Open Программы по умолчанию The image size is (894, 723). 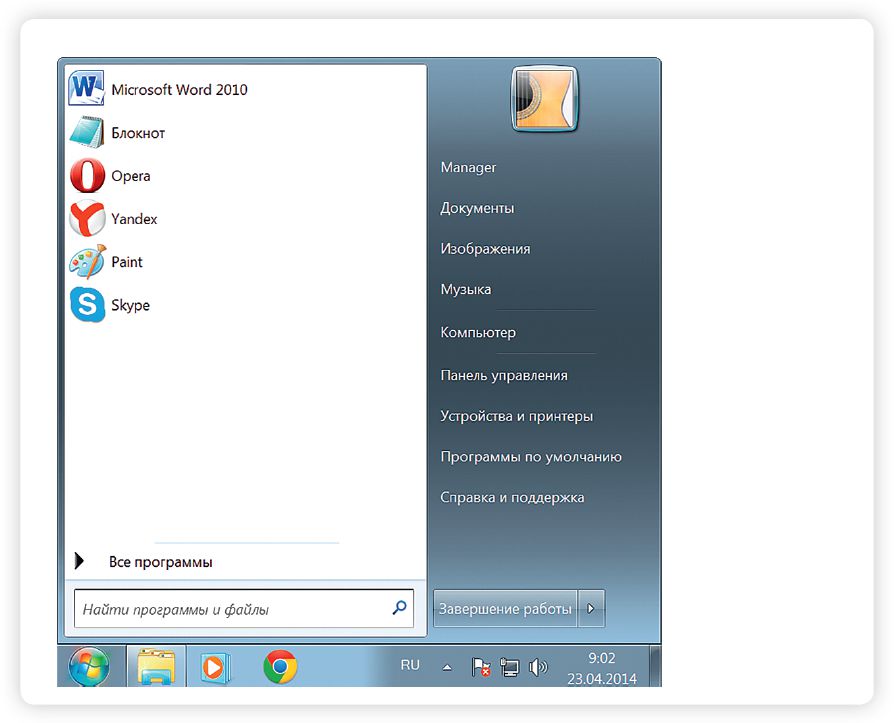(x=531, y=457)
